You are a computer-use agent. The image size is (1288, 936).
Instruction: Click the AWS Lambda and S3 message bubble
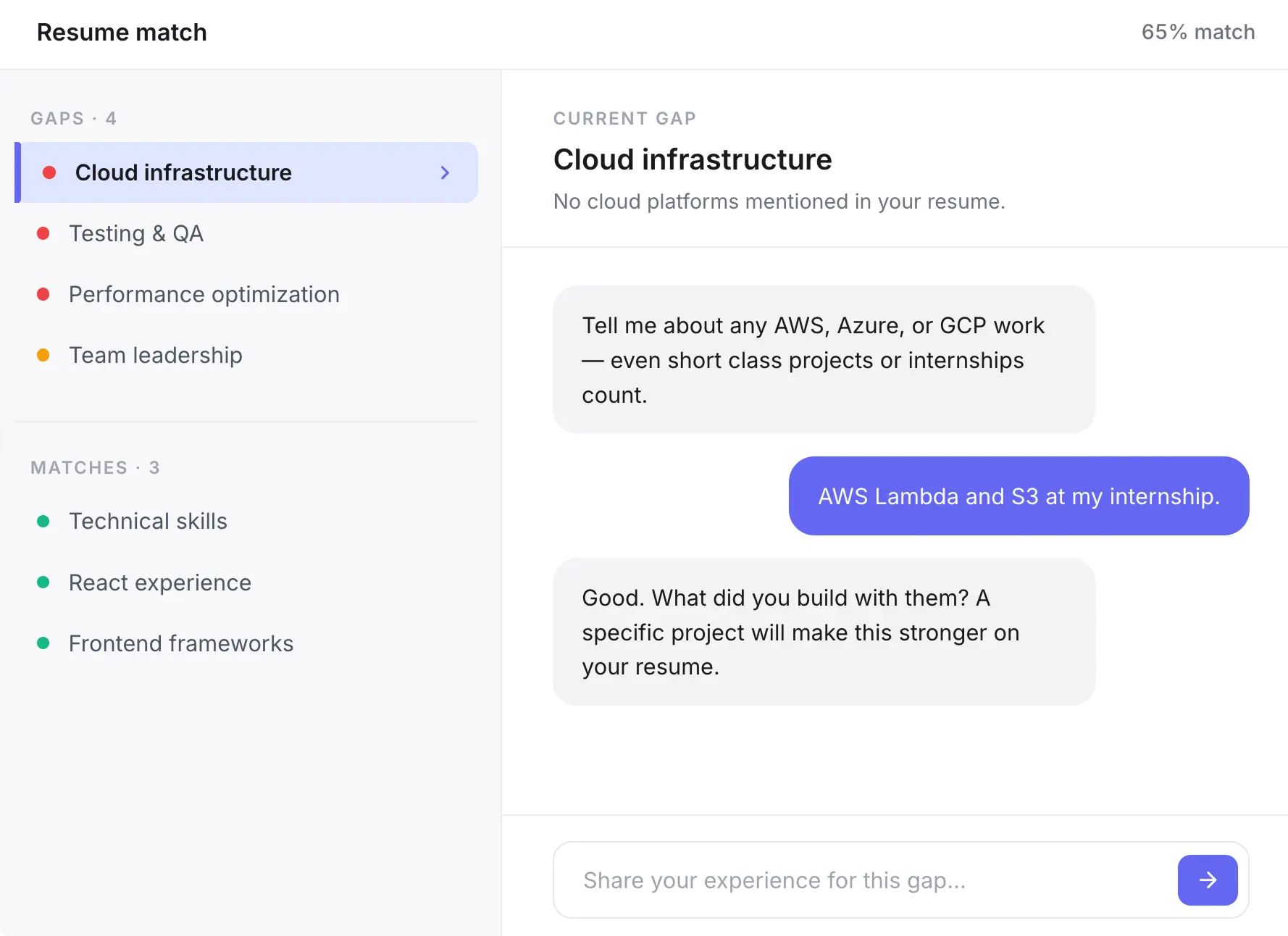click(1019, 496)
